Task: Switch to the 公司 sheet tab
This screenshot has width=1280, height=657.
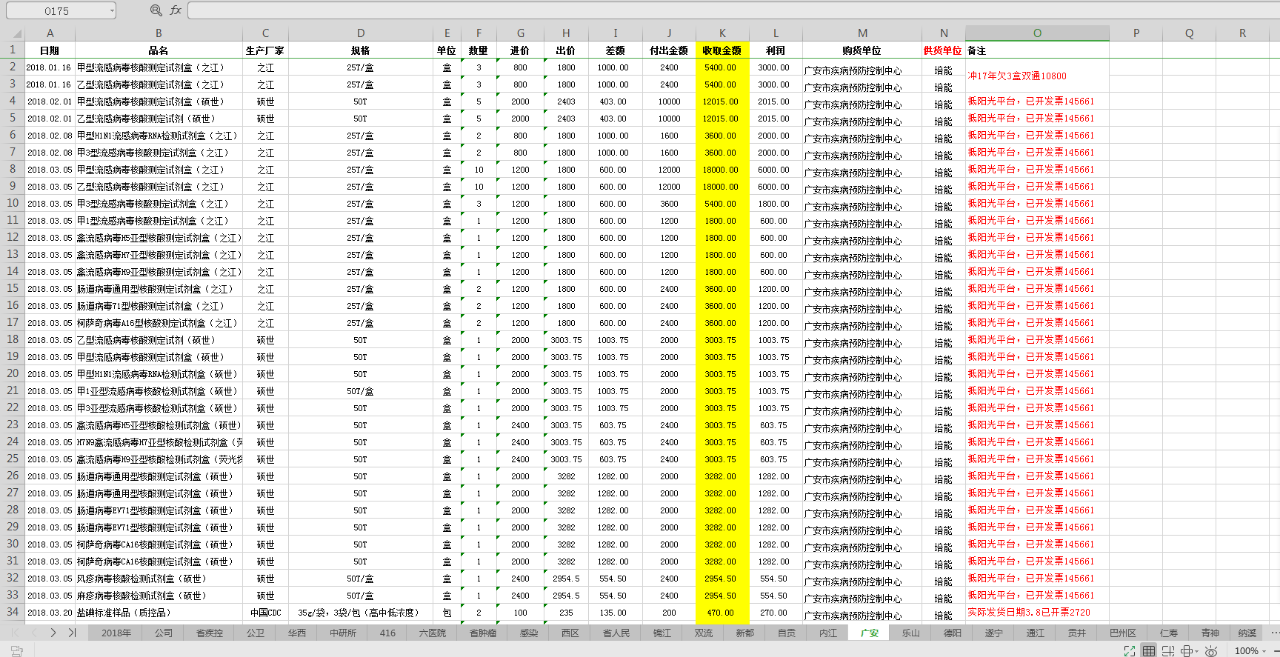Action: click(x=163, y=633)
